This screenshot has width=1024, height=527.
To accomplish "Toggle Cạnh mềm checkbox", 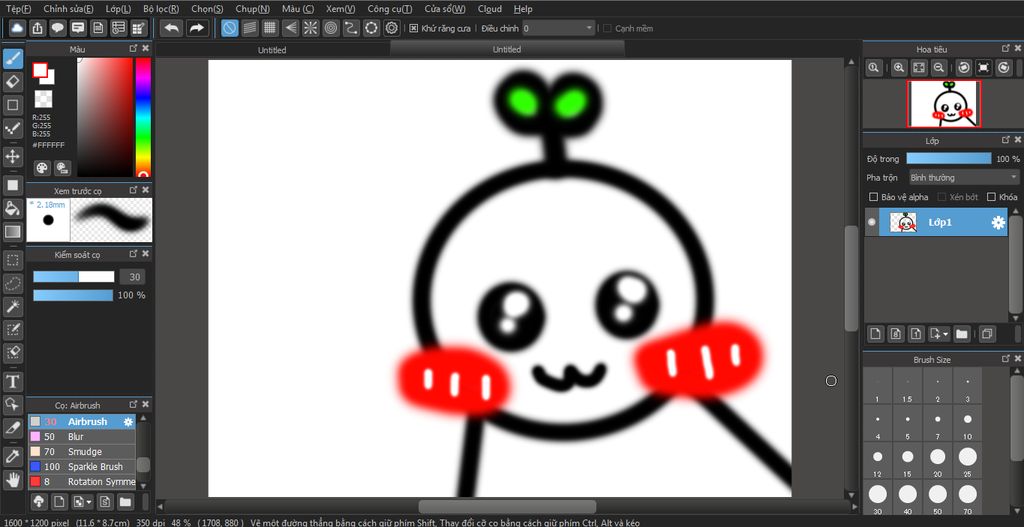I will [607, 28].
